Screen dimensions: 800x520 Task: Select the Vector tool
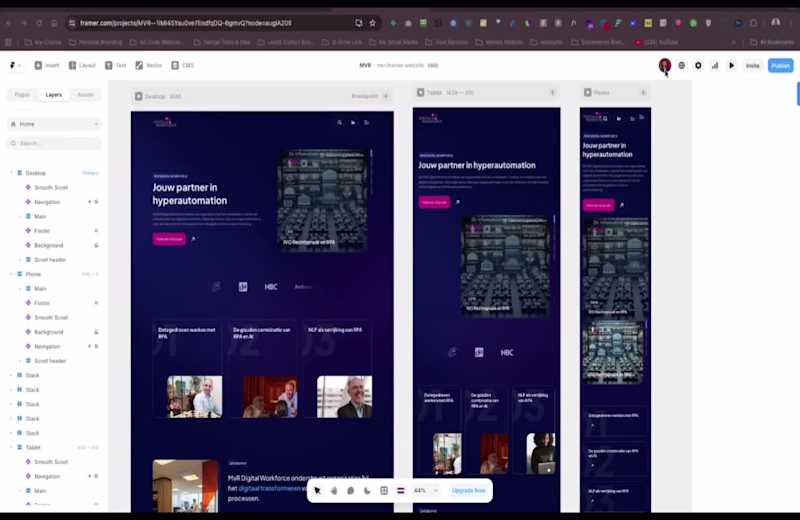(x=149, y=65)
